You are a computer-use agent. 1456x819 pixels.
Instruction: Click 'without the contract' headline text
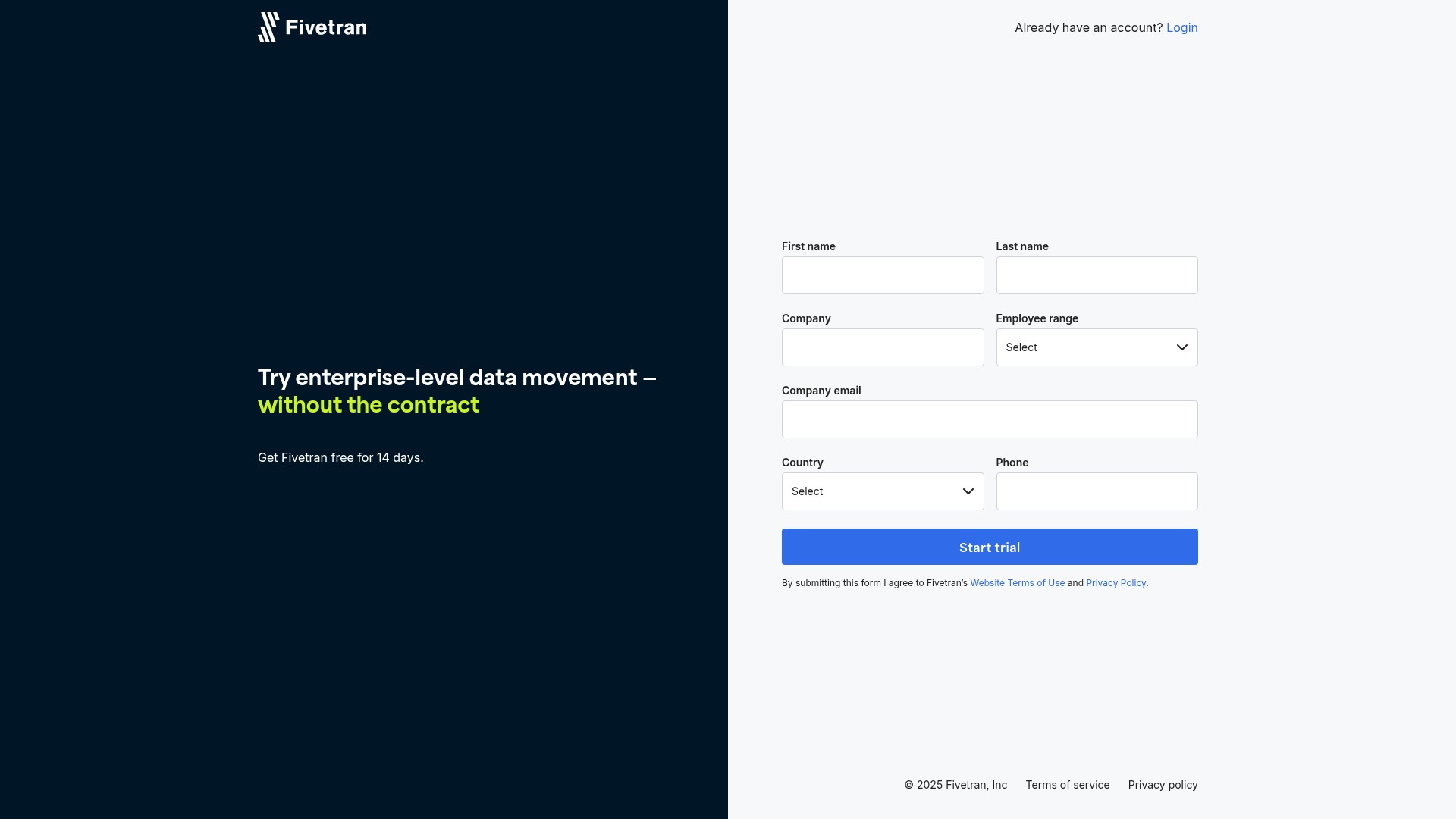(x=369, y=405)
